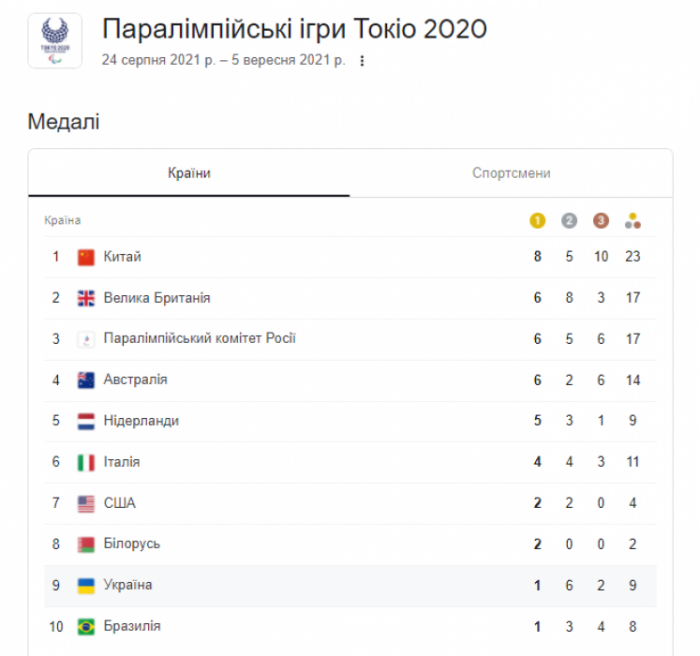This screenshot has height=656, width=700.
Task: Click the silver medal column icon
Action: tap(569, 221)
